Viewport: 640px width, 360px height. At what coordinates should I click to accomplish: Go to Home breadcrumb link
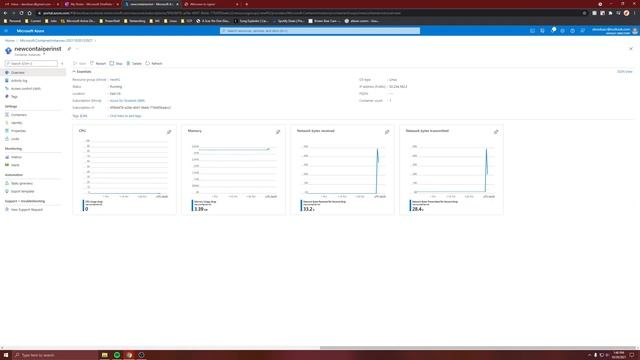10,41
